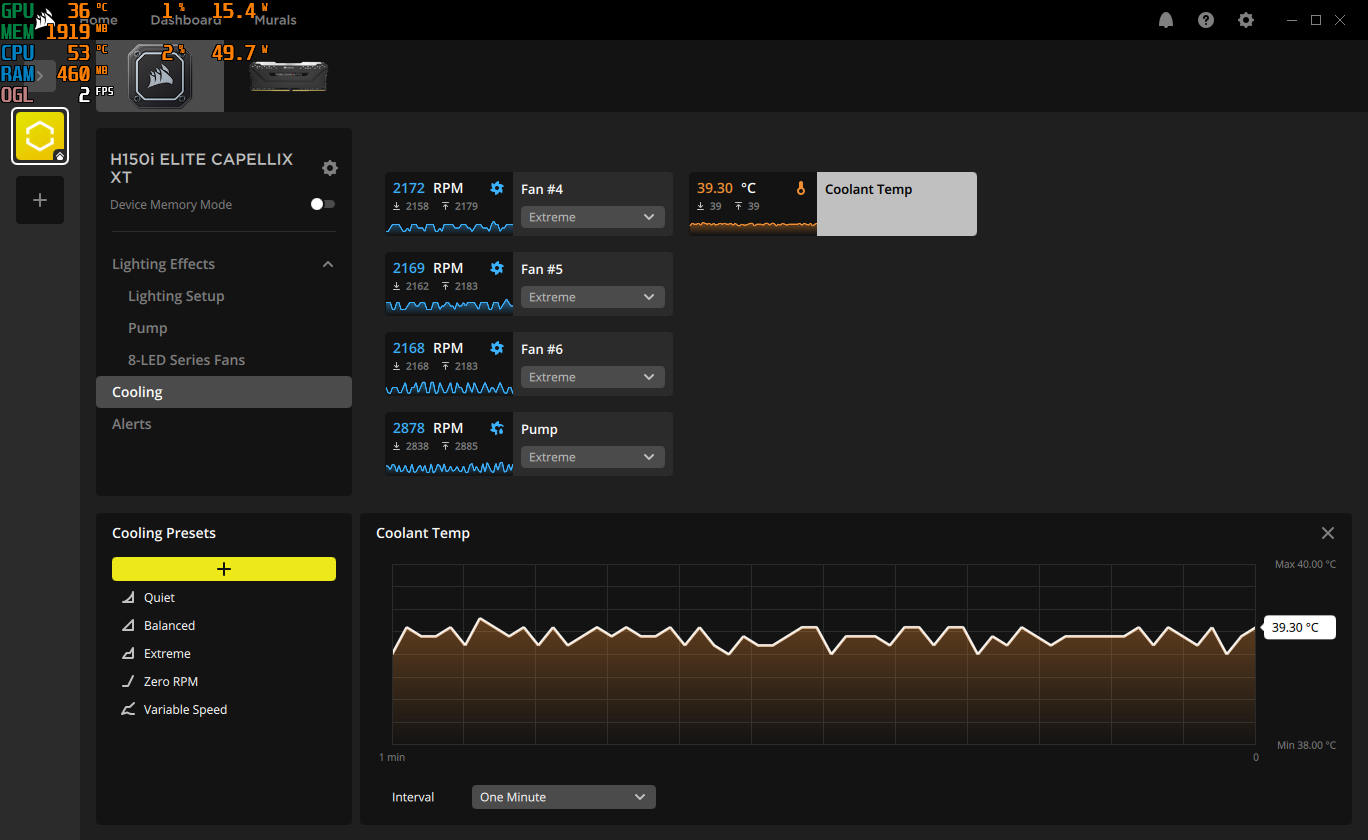The image size is (1368, 840).
Task: Open the Alerts section
Action: [132, 424]
